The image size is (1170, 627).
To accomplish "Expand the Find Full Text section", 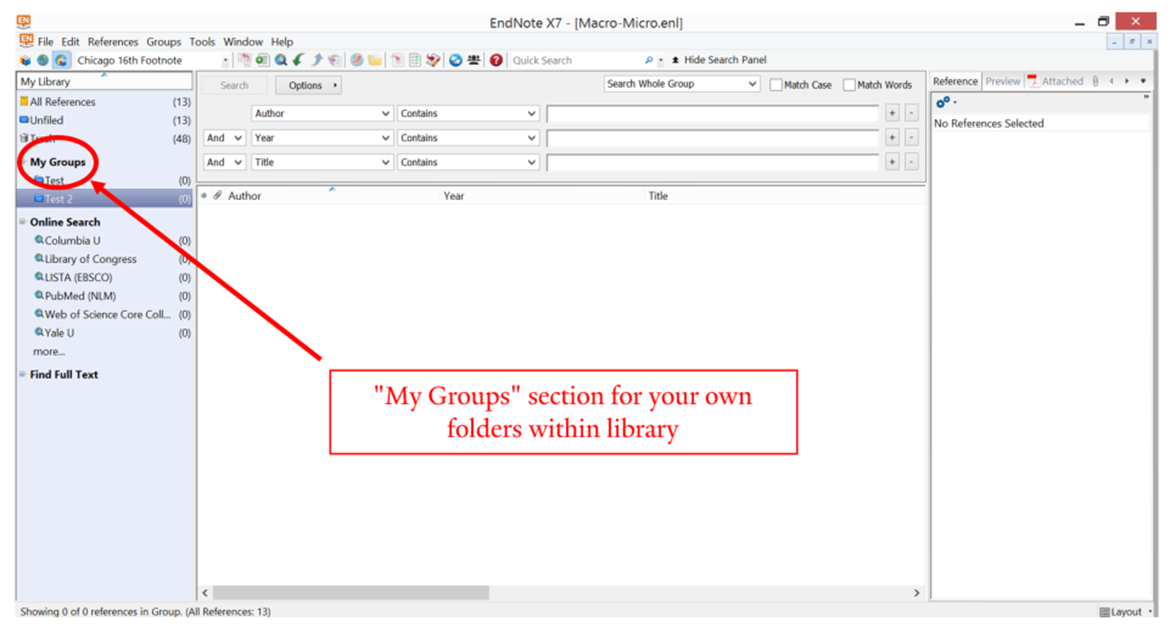I will coord(22,374).
